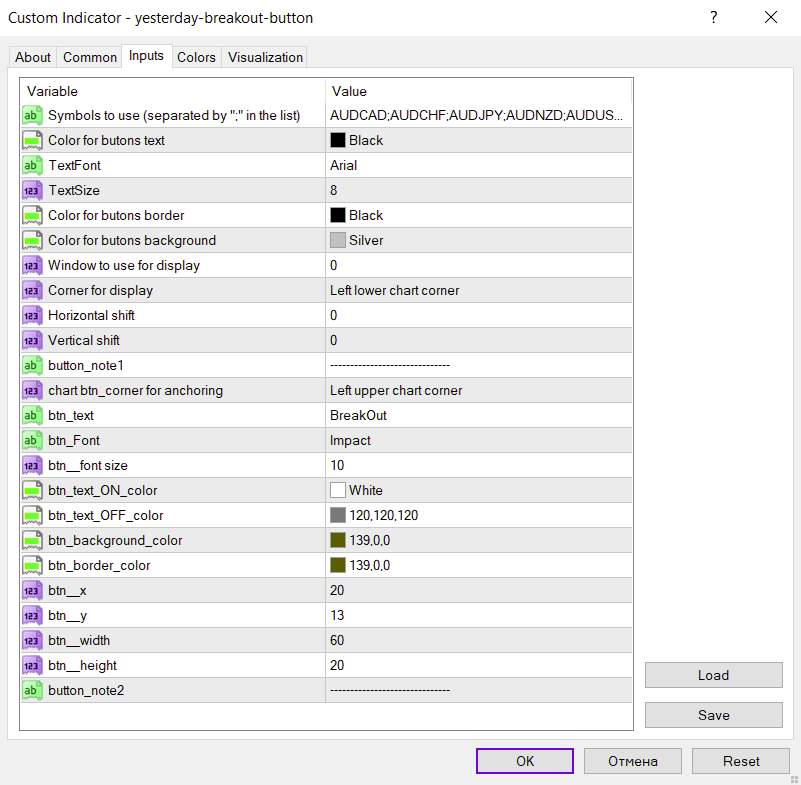Screen dimensions: 801x785
Task: Click the "ab" icon beside btn_Font
Action: click(31, 440)
